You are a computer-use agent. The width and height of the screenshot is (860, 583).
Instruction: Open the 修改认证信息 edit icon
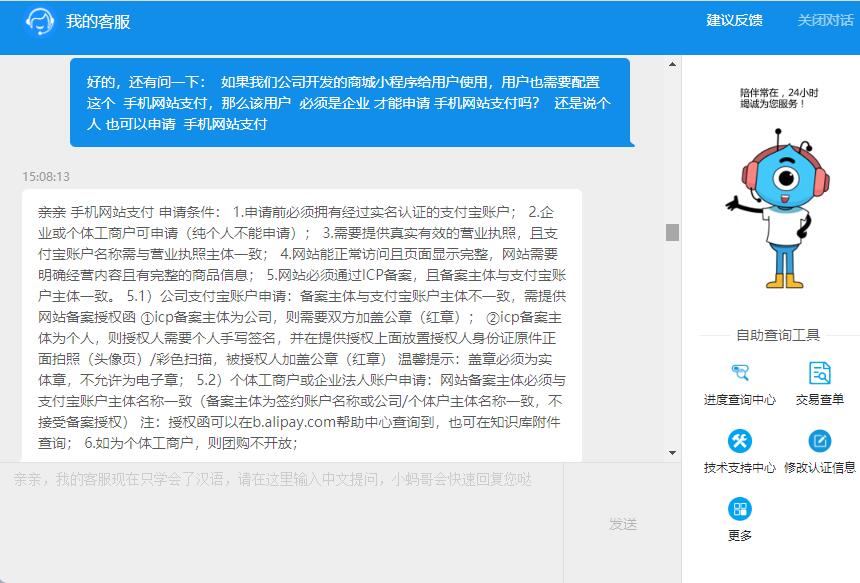click(x=819, y=441)
